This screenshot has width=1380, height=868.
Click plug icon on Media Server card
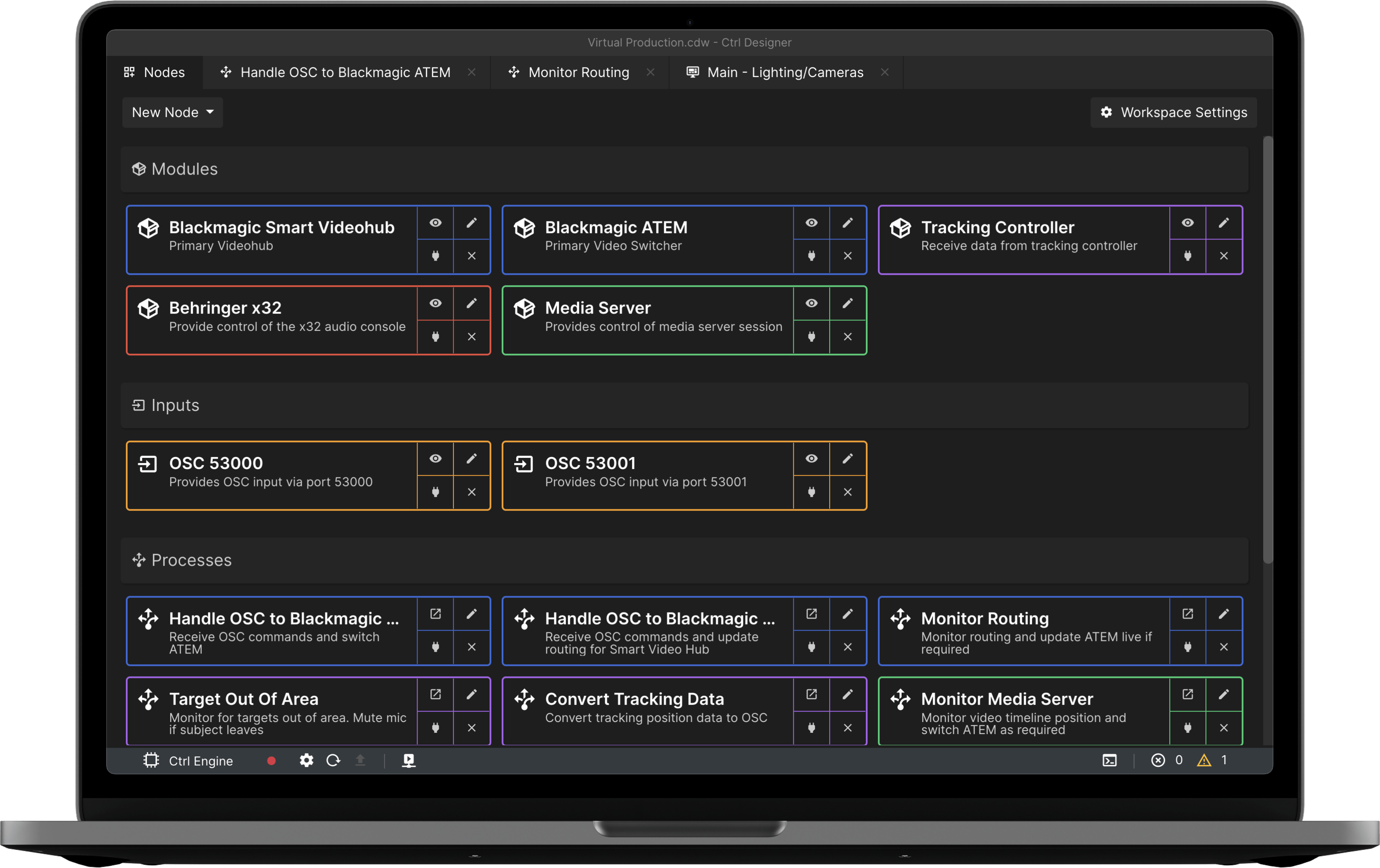click(x=812, y=336)
